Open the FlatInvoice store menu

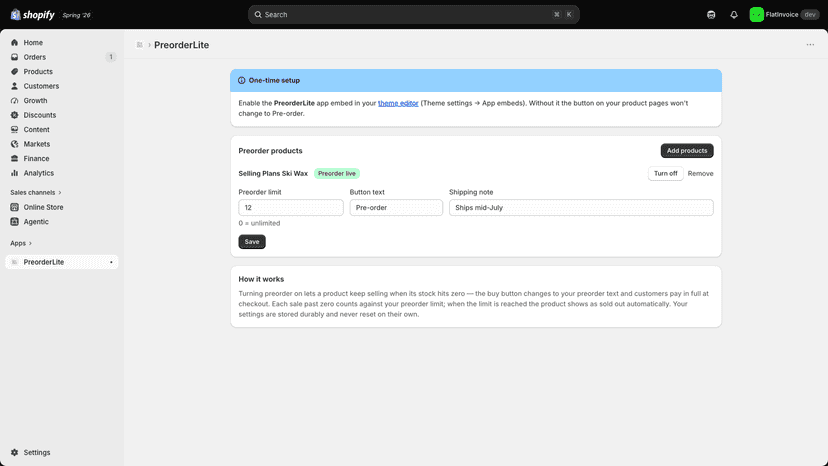pyautogui.click(x=784, y=15)
